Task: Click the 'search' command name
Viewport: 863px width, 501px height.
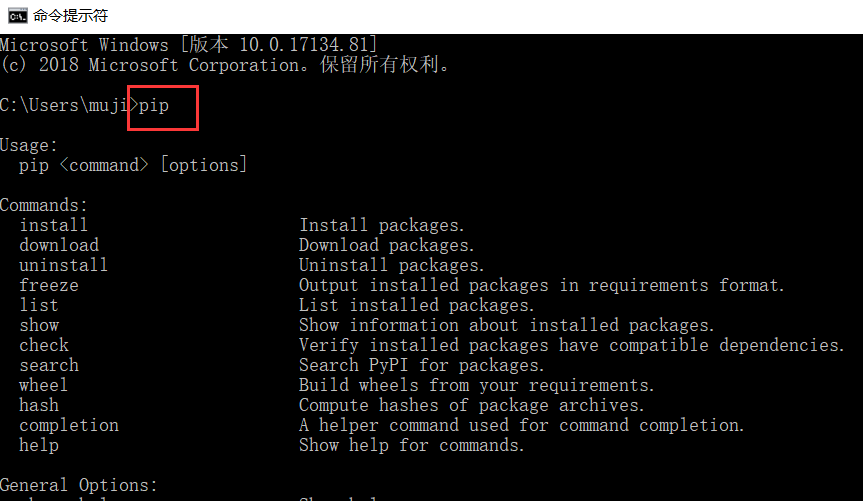Action: coord(48,365)
